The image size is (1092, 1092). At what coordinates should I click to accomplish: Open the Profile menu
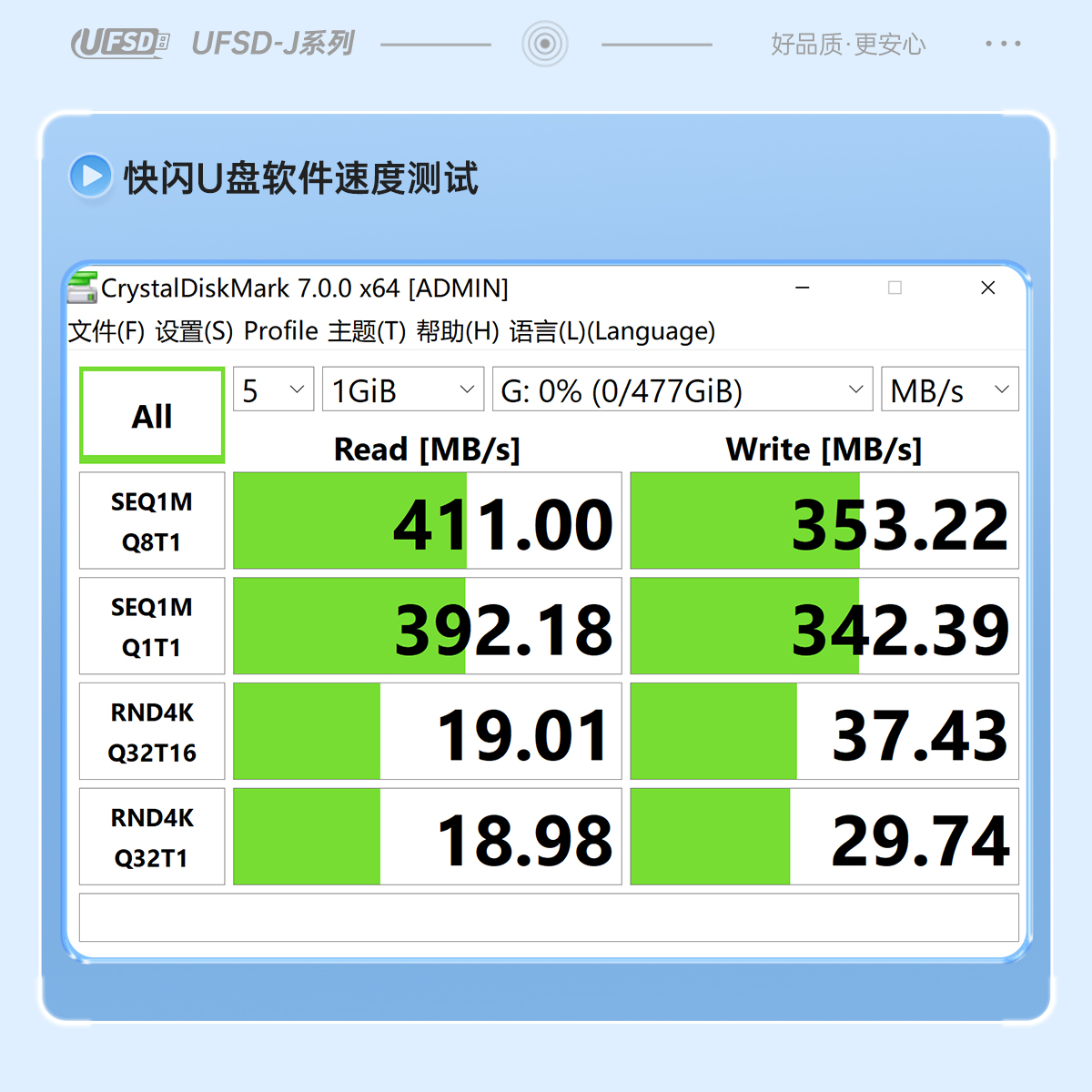280,331
